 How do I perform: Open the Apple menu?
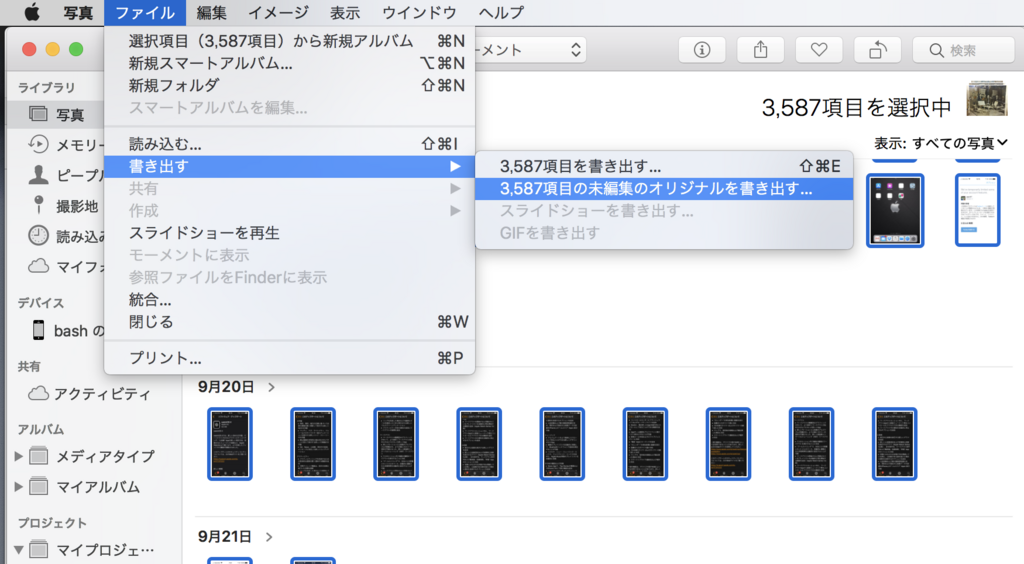coord(31,12)
